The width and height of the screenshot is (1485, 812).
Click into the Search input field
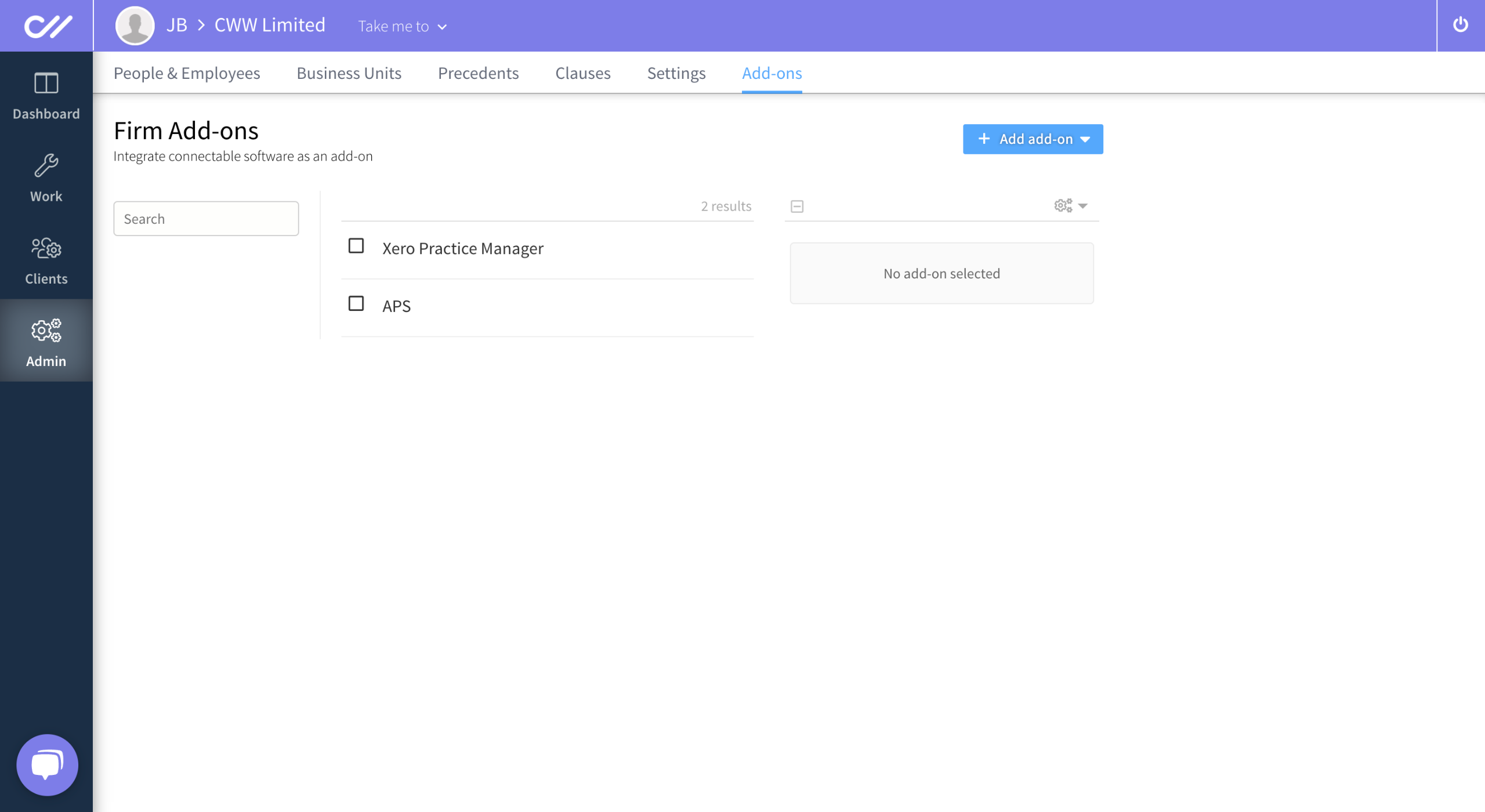tap(206, 219)
